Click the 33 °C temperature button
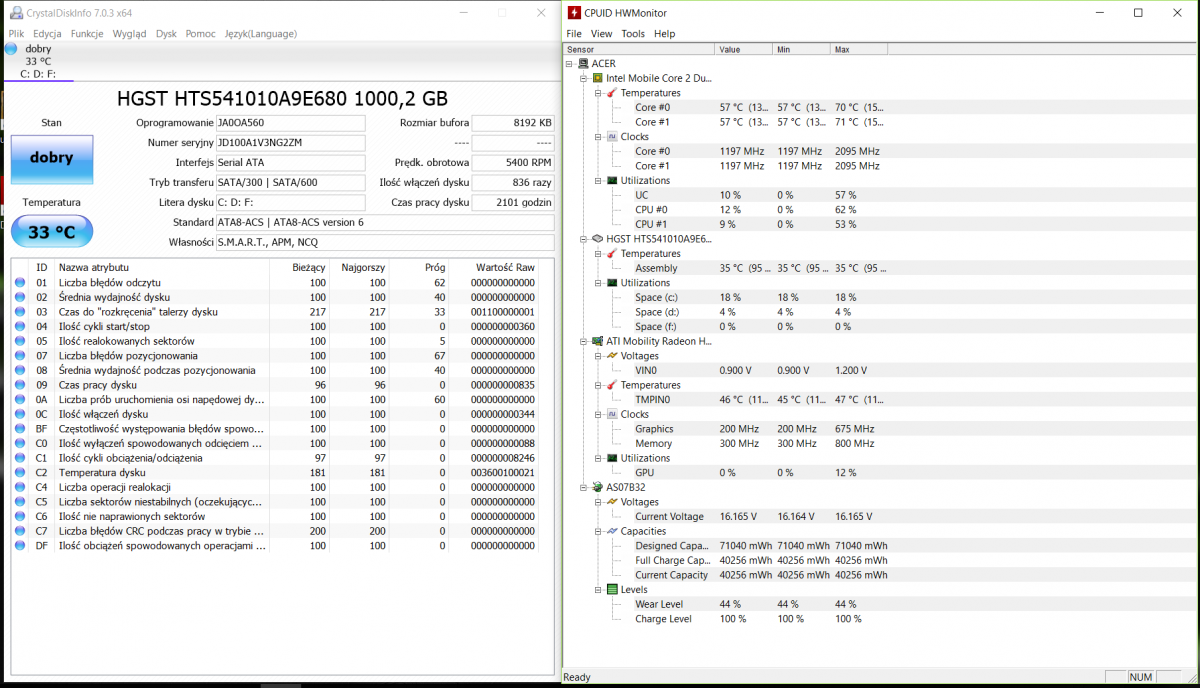 pyautogui.click(x=51, y=232)
